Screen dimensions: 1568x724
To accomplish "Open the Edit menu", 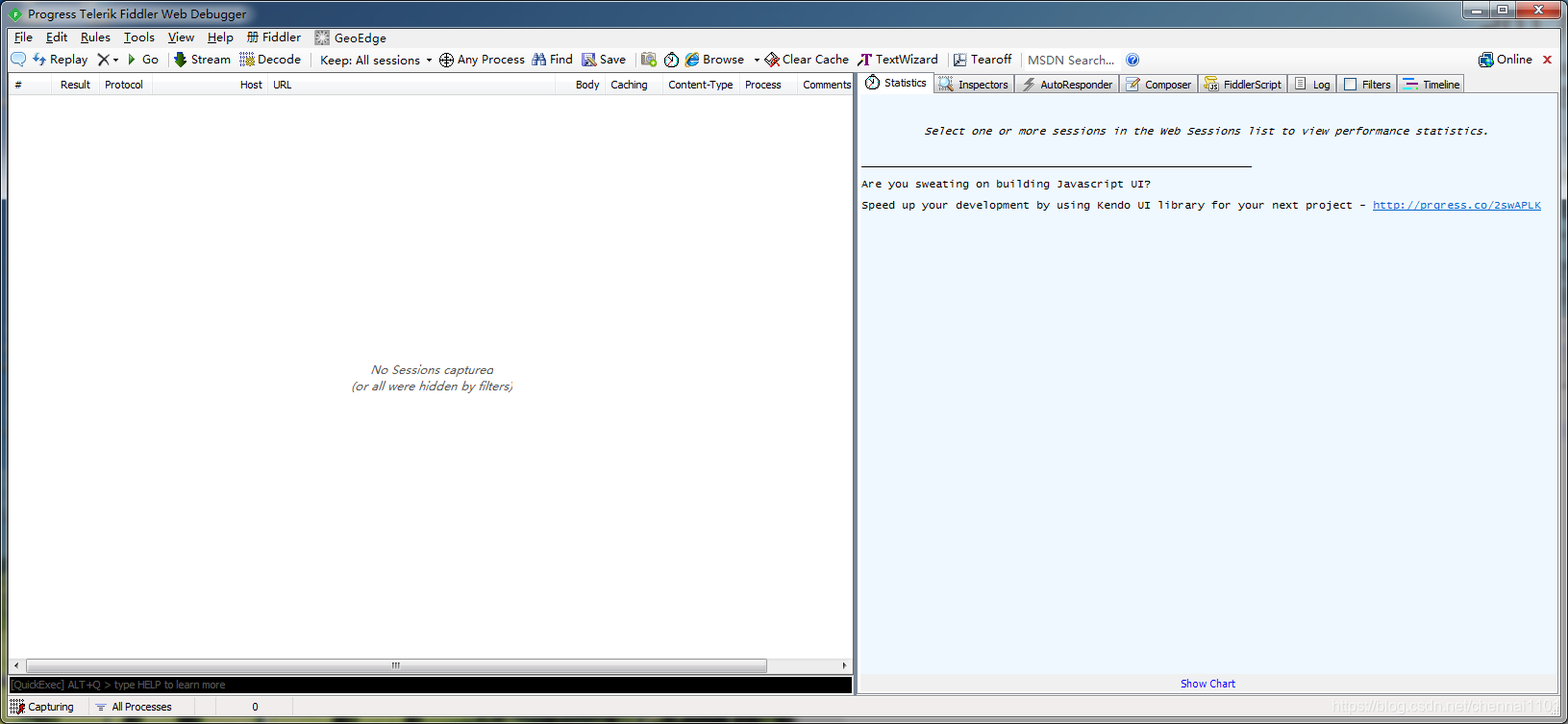I will pyautogui.click(x=57, y=37).
